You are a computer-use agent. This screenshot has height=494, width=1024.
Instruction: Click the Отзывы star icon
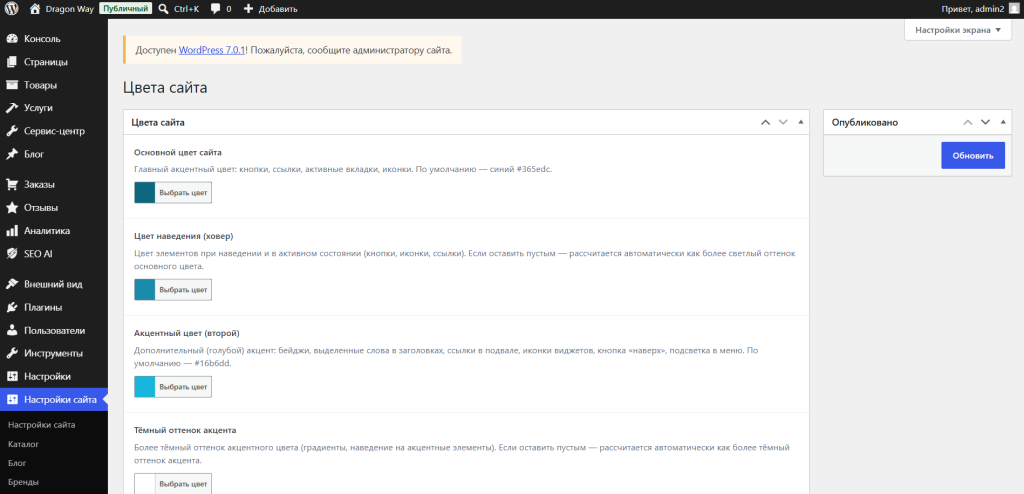coord(12,208)
